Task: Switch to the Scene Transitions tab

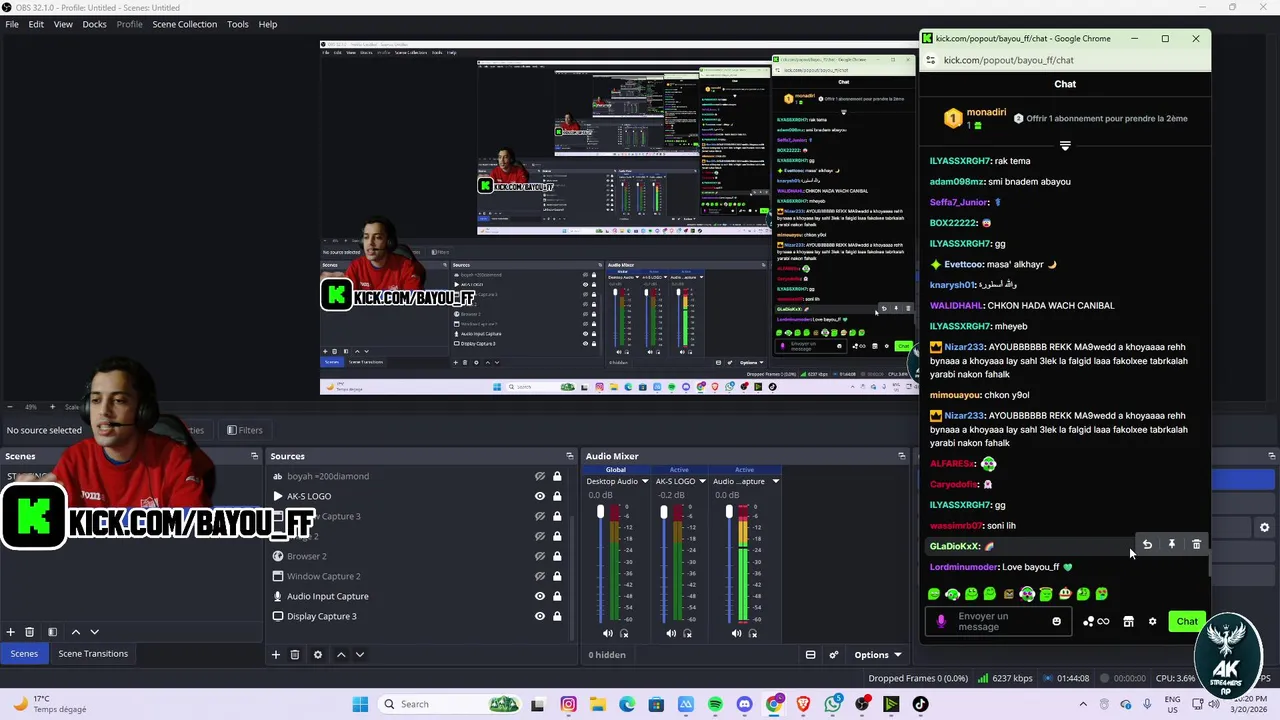Action: pos(93,654)
